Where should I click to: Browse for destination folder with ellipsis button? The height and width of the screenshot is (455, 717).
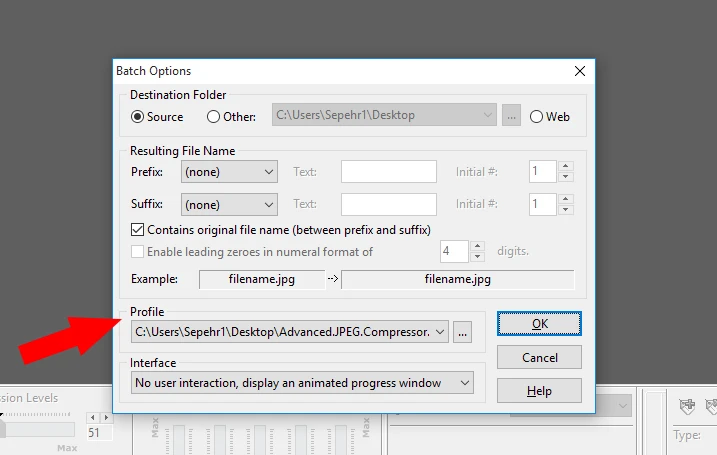click(x=511, y=115)
